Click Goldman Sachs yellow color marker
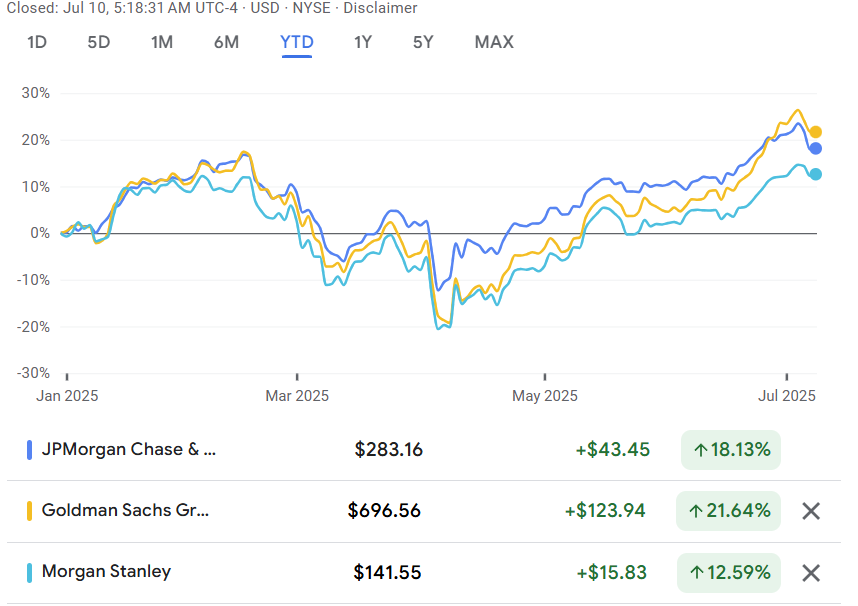This screenshot has height=606, width=858. [29, 511]
